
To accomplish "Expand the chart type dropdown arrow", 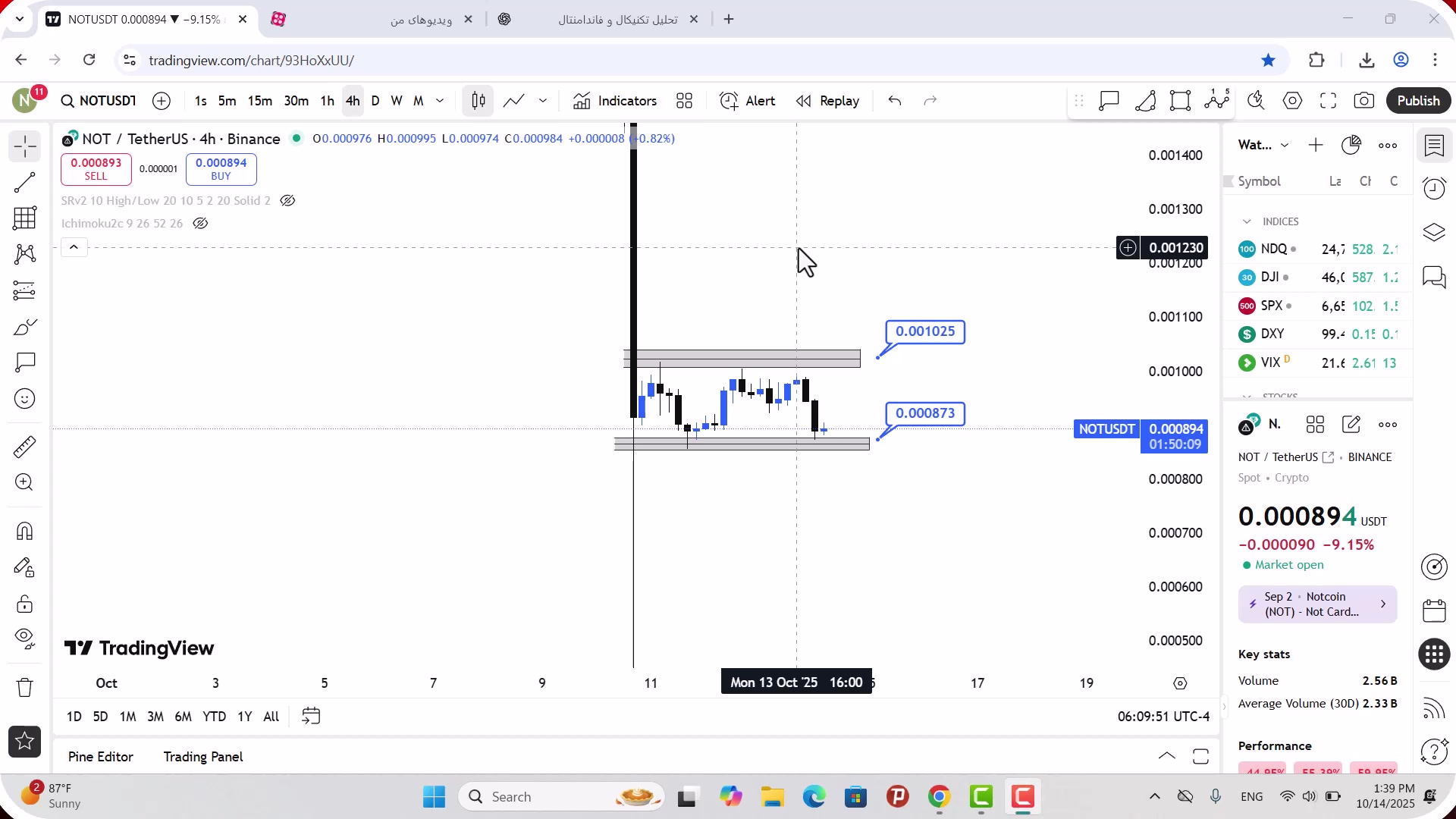I will [x=543, y=101].
